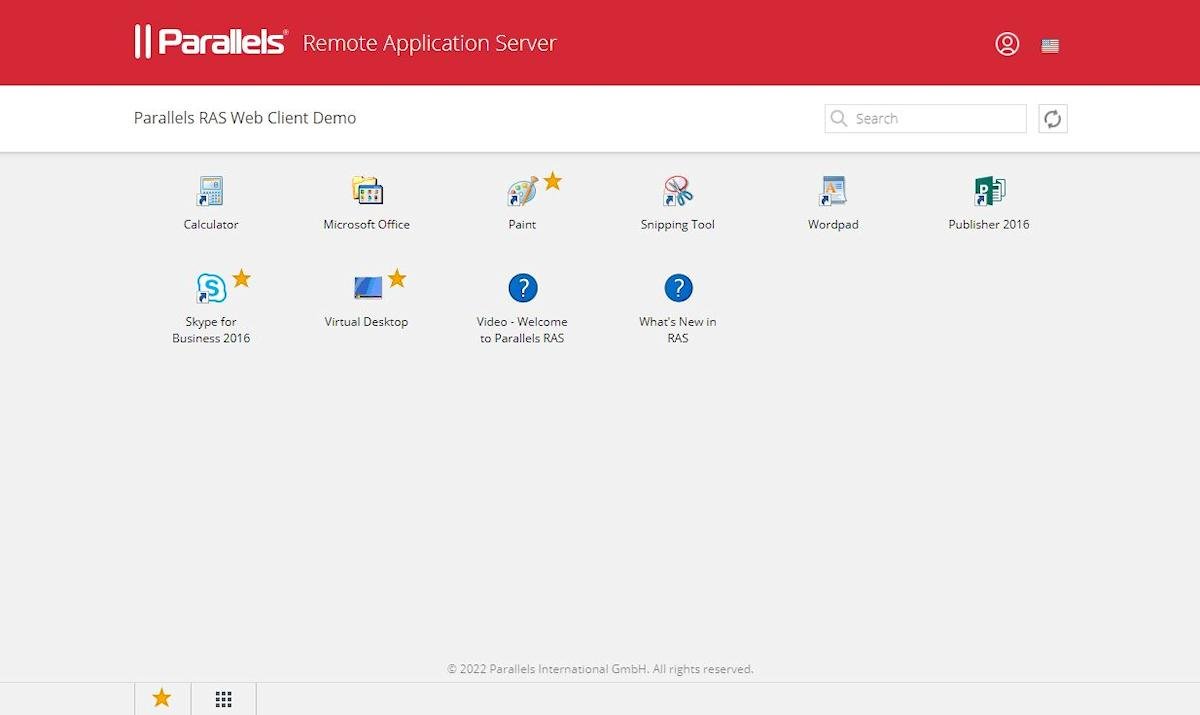The image size is (1200, 715).
Task: Click the Microsoft Office label text
Action: (367, 225)
